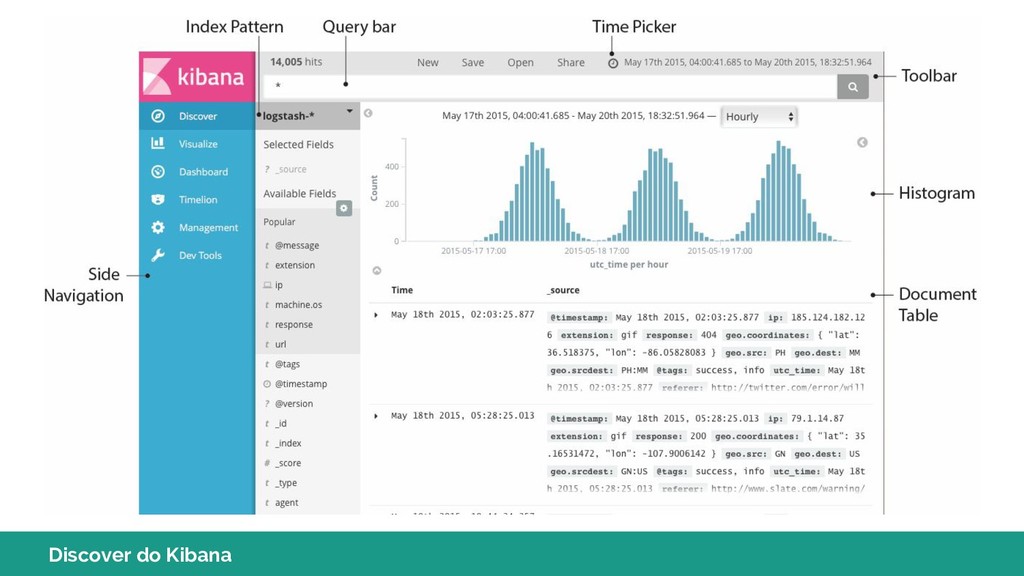Click the _score number field icon

click(267, 463)
